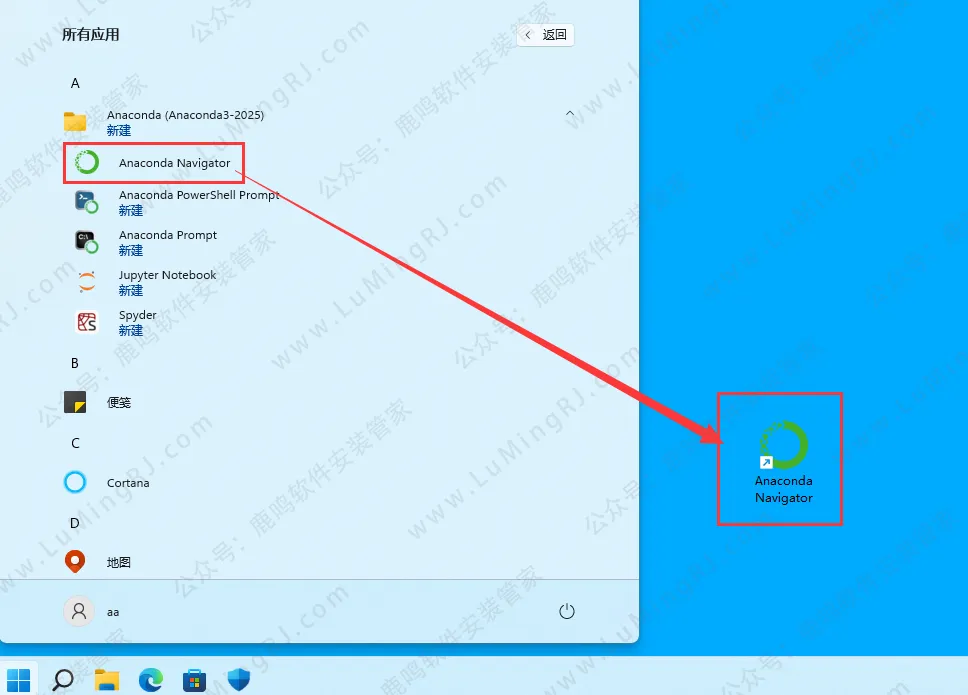The height and width of the screenshot is (695, 968).
Task: Select the Anaconda Navigator desktop shortcut
Action: click(x=783, y=462)
